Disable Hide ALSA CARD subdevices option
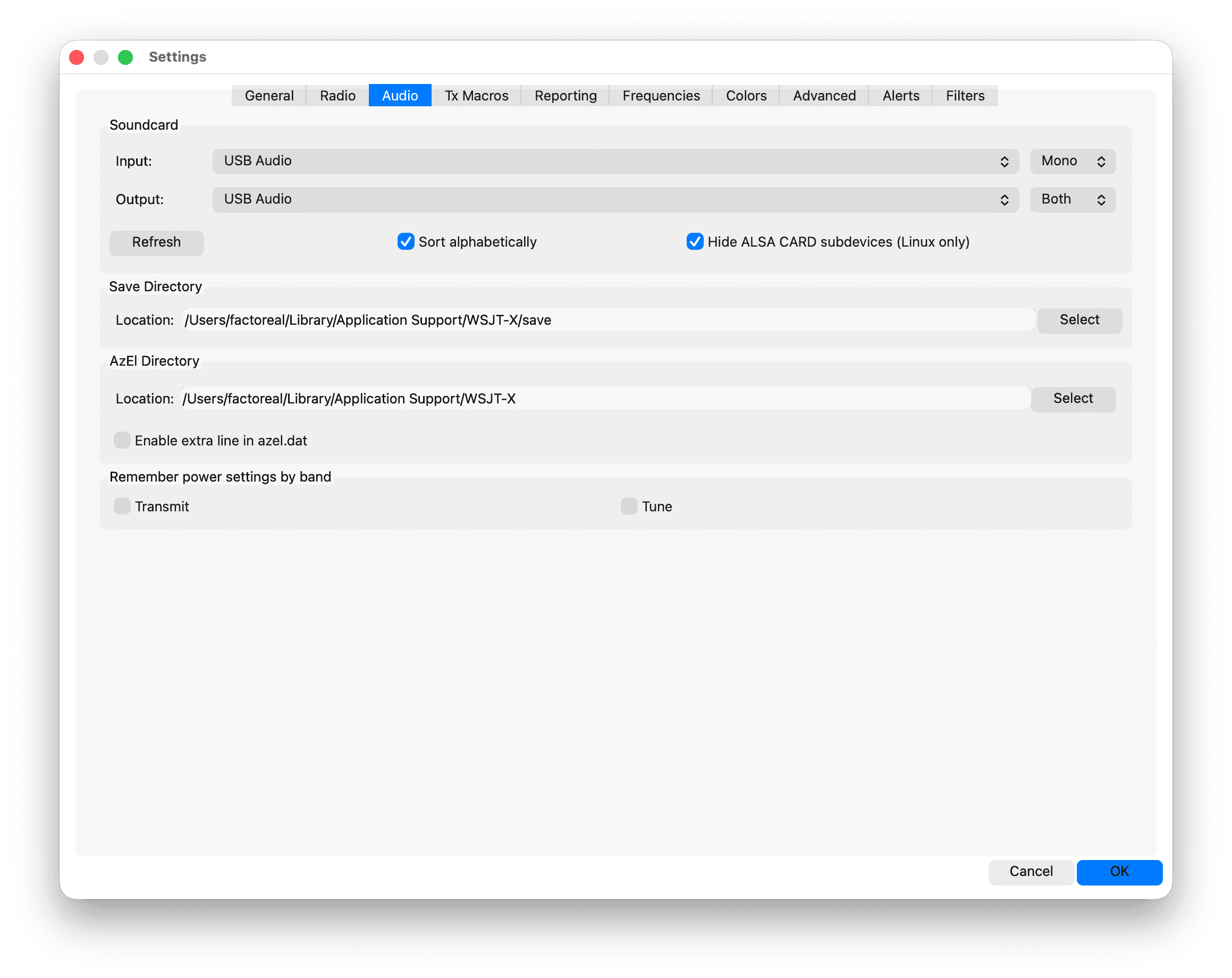This screenshot has width=1232, height=978. 694,242
